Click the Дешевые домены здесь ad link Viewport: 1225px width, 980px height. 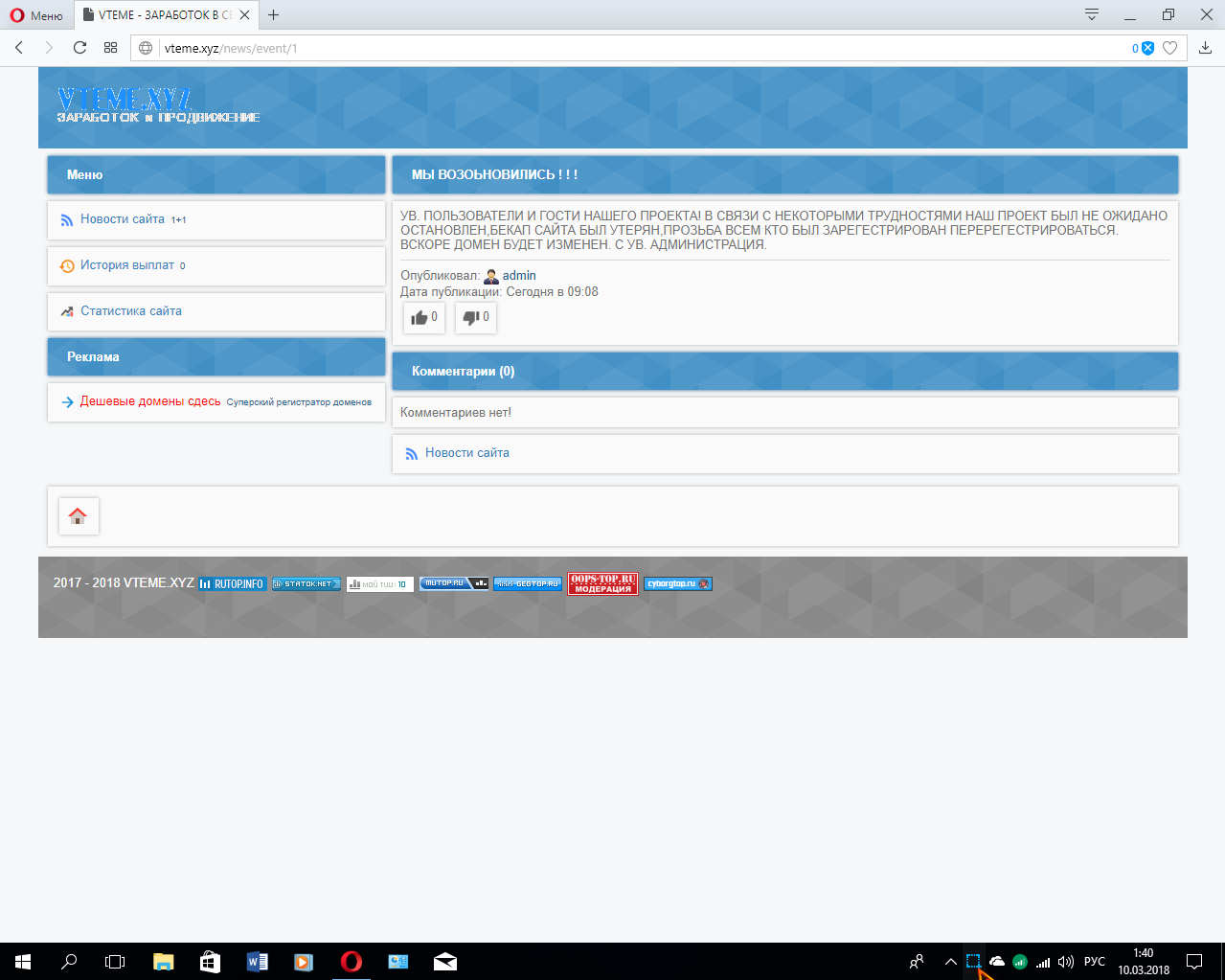coord(150,401)
